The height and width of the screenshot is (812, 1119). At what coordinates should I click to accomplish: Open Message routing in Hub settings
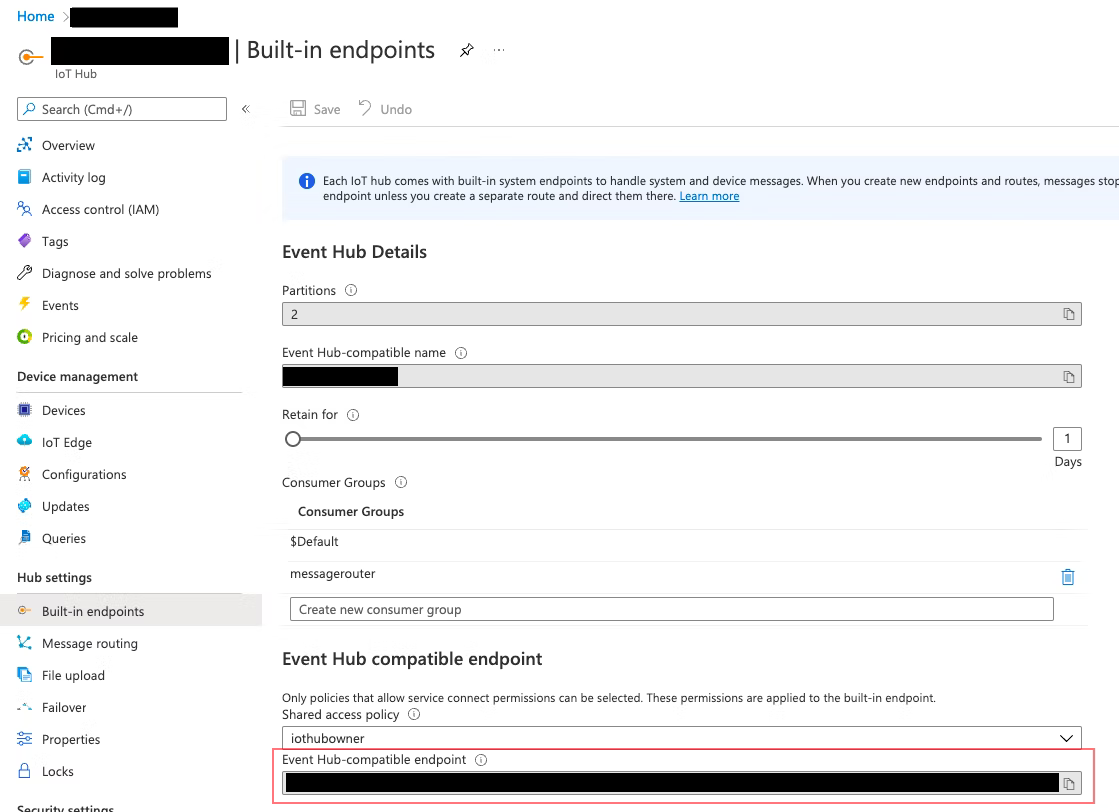(x=89, y=644)
